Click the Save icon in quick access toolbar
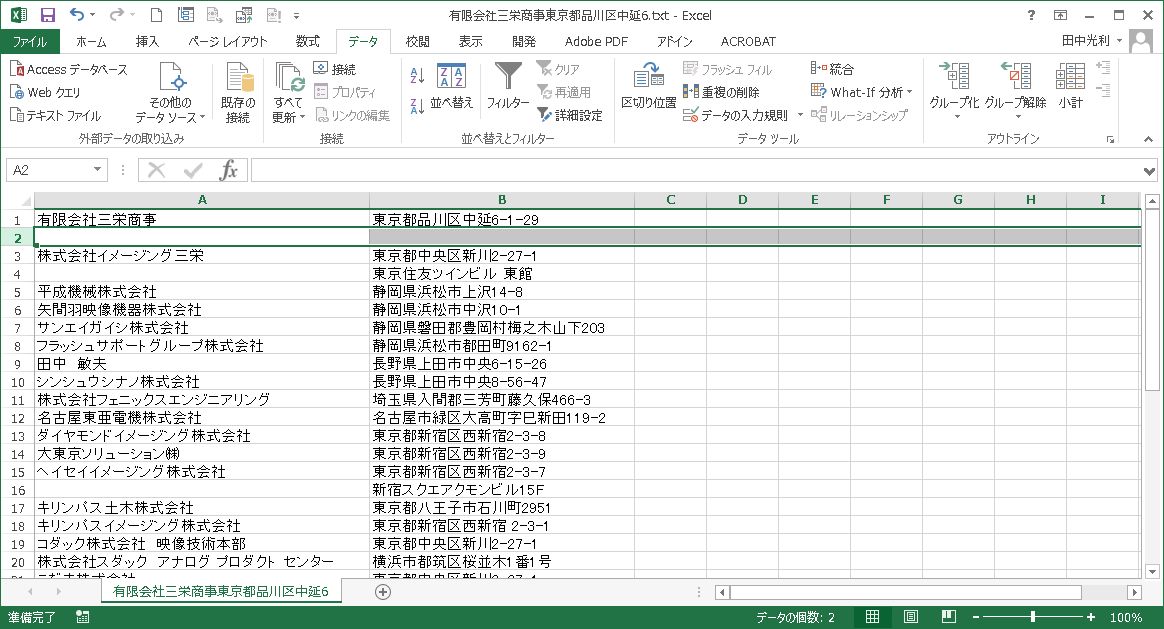 48,15
